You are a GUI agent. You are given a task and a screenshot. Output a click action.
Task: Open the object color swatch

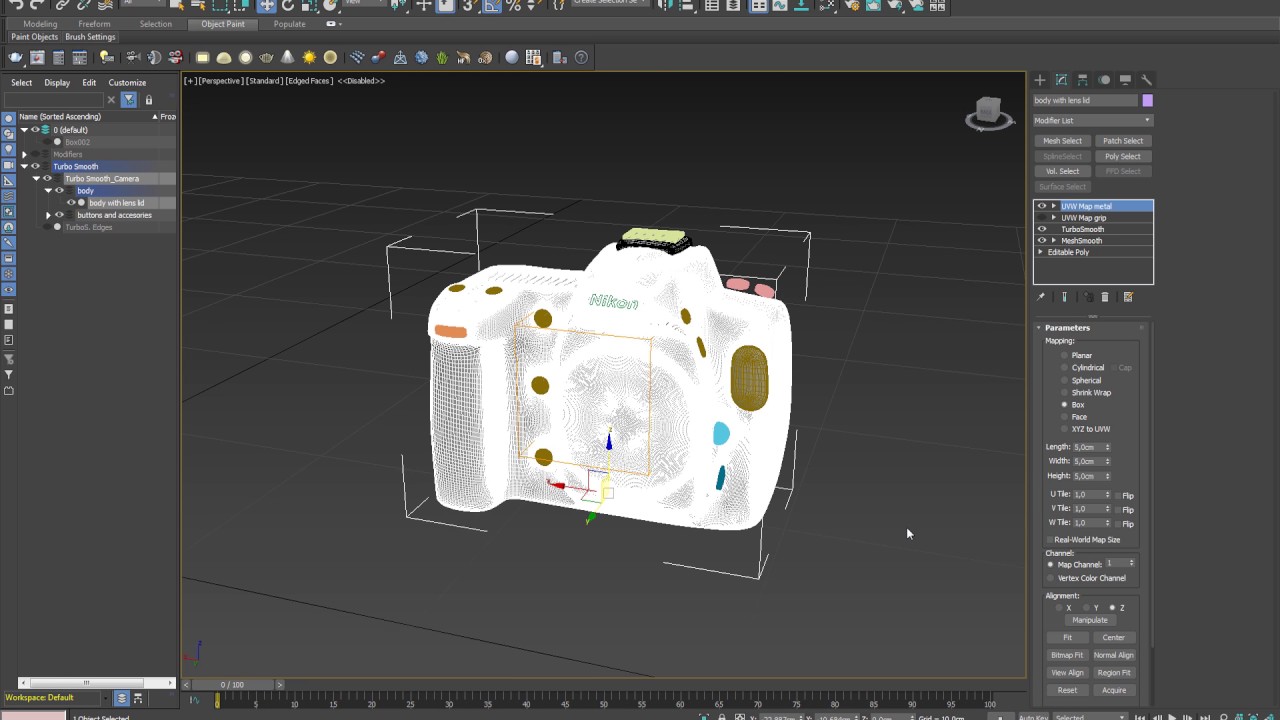pos(1147,100)
